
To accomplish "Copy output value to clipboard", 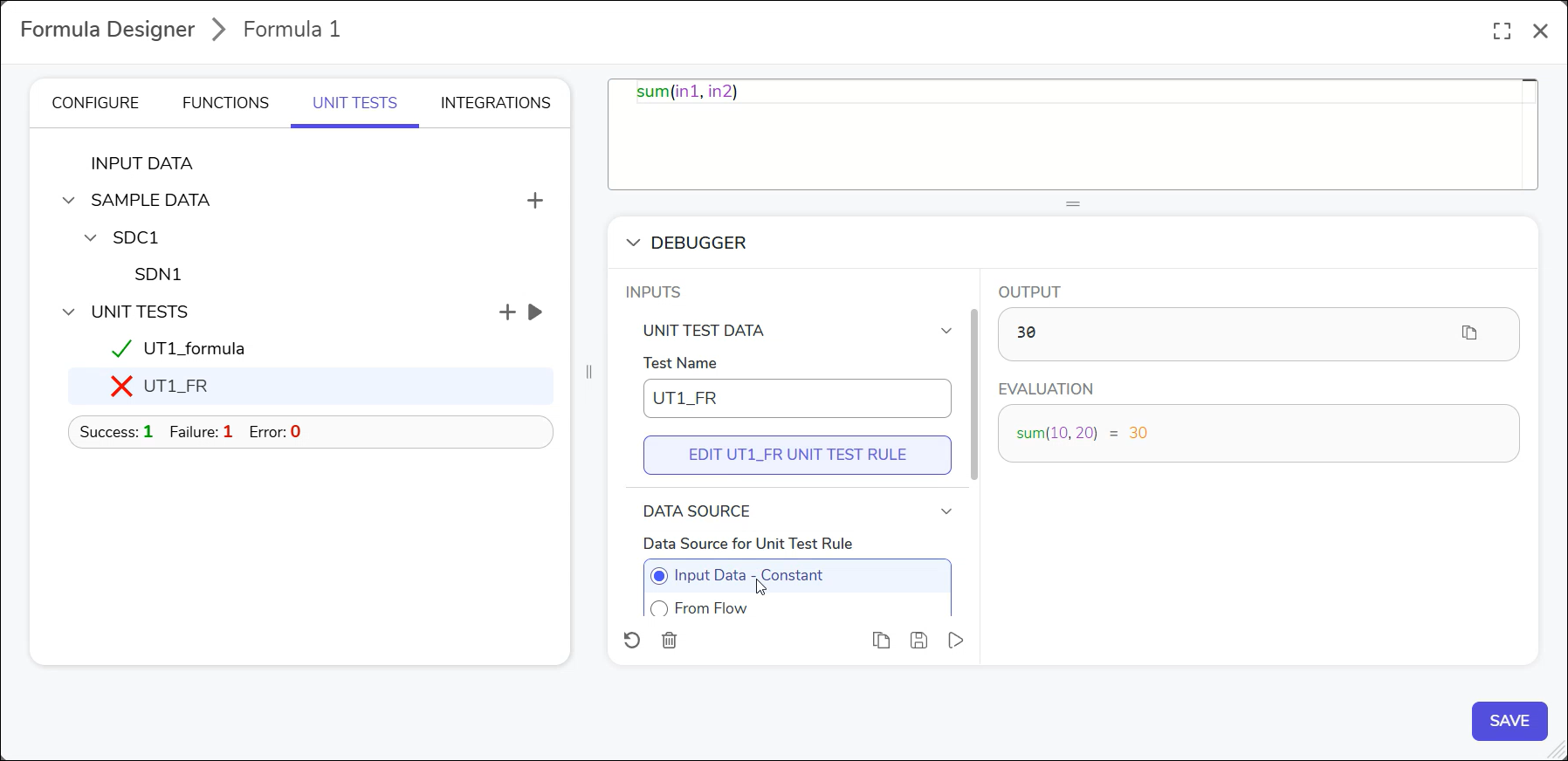I will point(1469,333).
